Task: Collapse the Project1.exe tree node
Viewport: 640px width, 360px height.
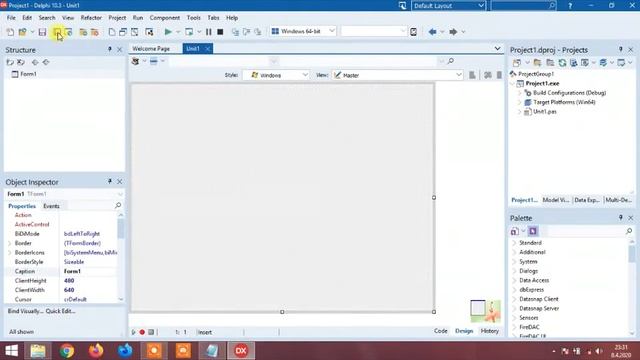Action: 513,84
